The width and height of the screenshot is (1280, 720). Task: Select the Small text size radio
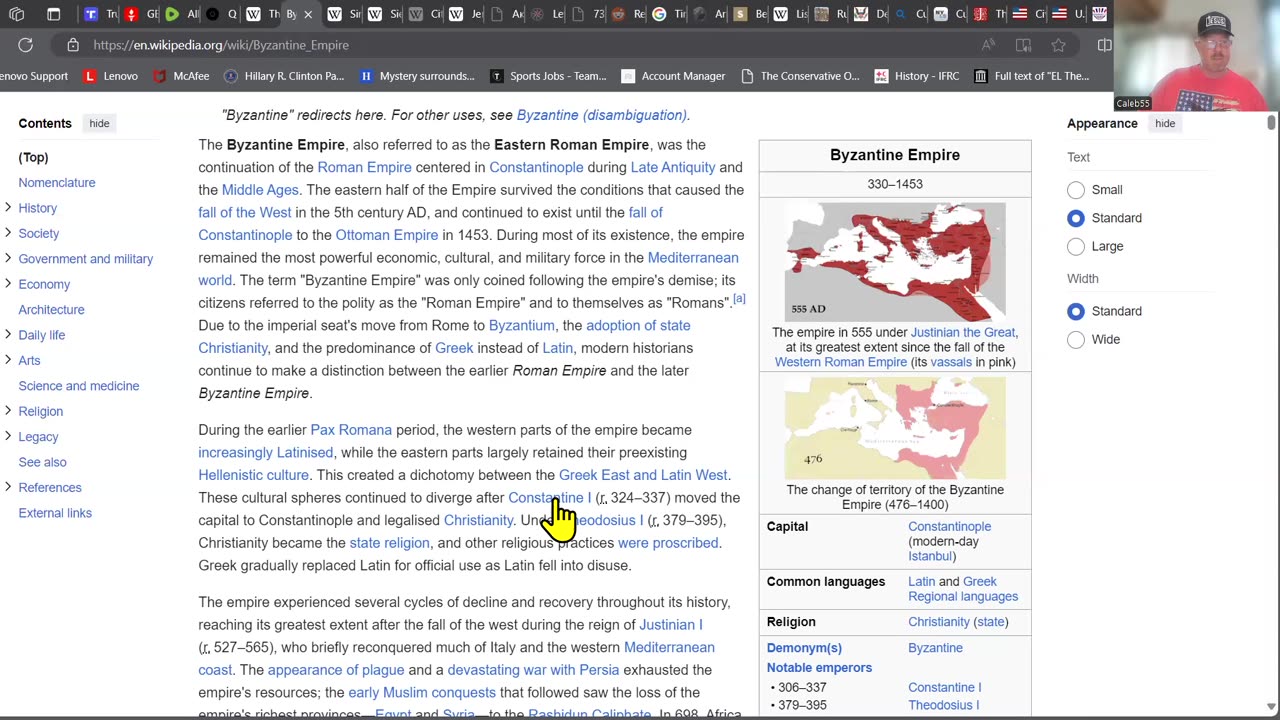pyautogui.click(x=1076, y=190)
